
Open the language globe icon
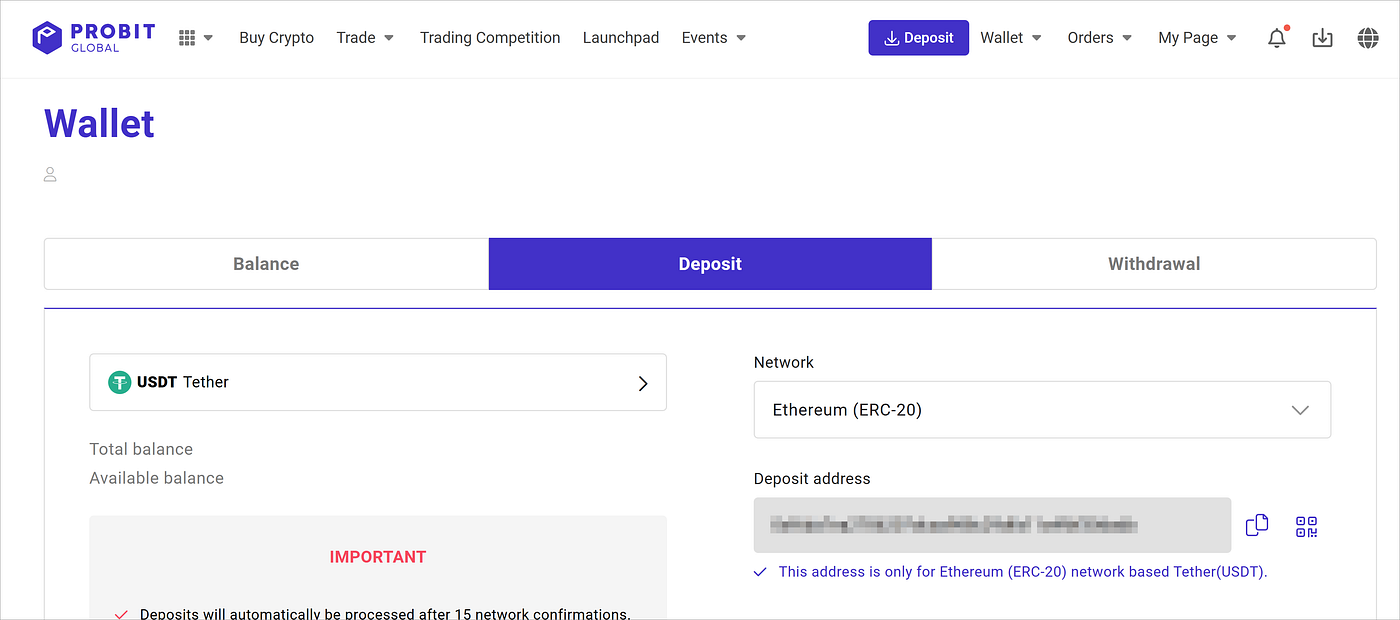(1368, 38)
